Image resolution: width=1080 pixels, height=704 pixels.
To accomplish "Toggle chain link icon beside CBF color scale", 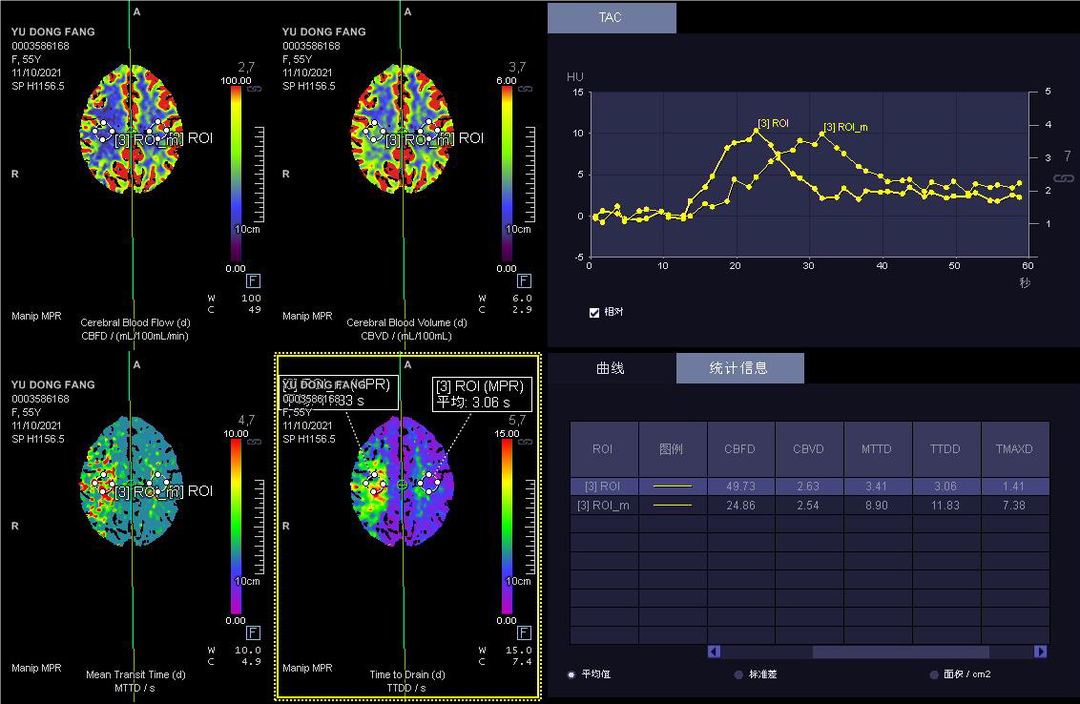I will (x=254, y=90).
